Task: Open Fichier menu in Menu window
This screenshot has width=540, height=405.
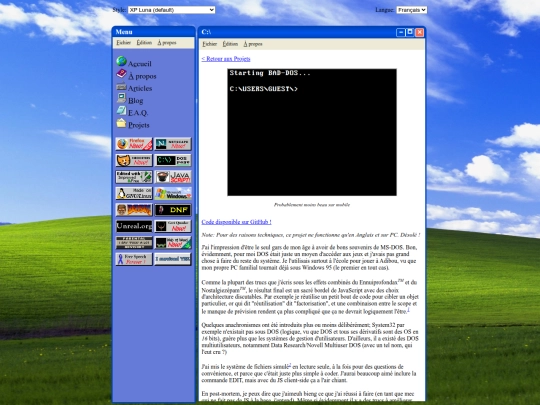Action: (x=124, y=43)
